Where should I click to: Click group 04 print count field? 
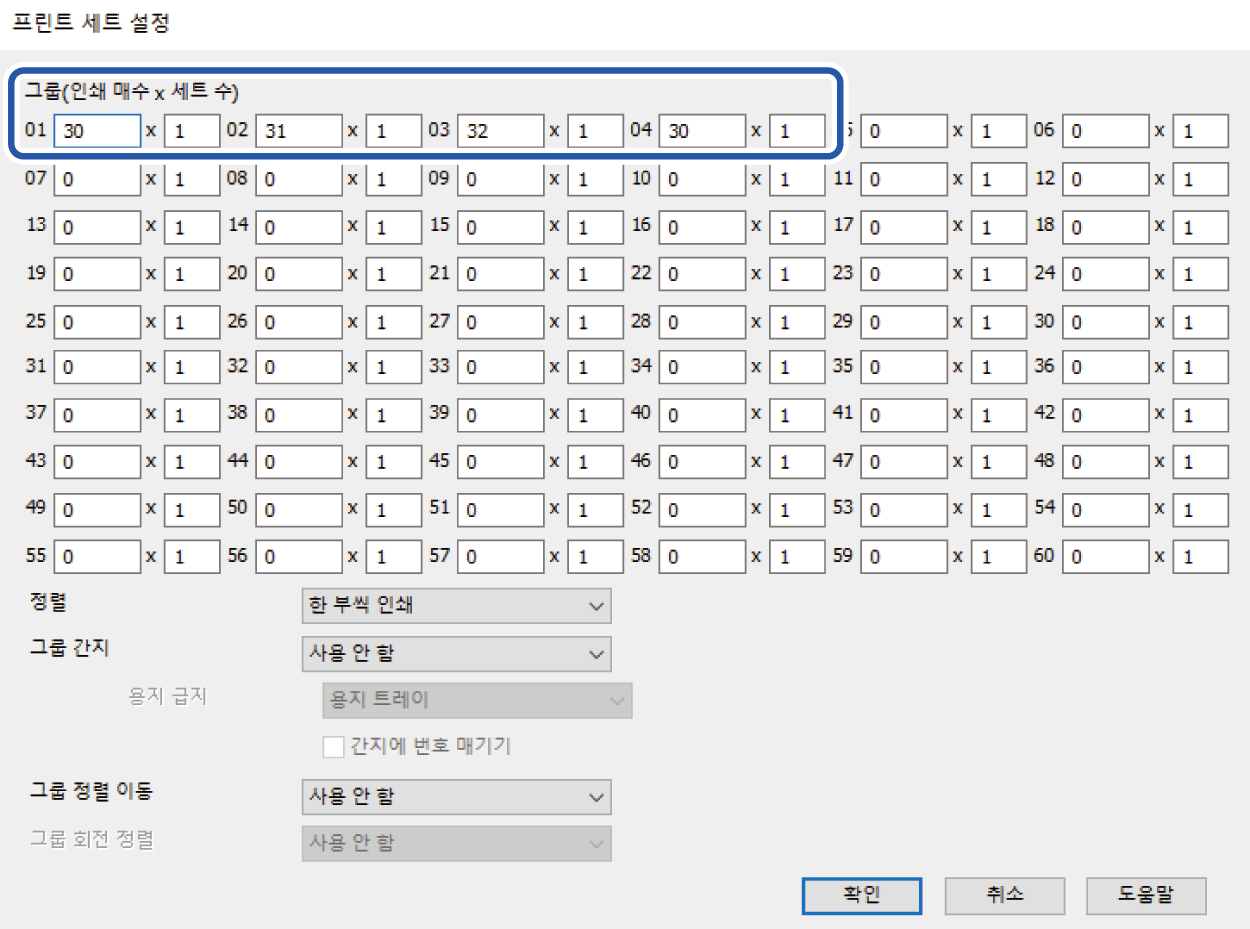702,131
